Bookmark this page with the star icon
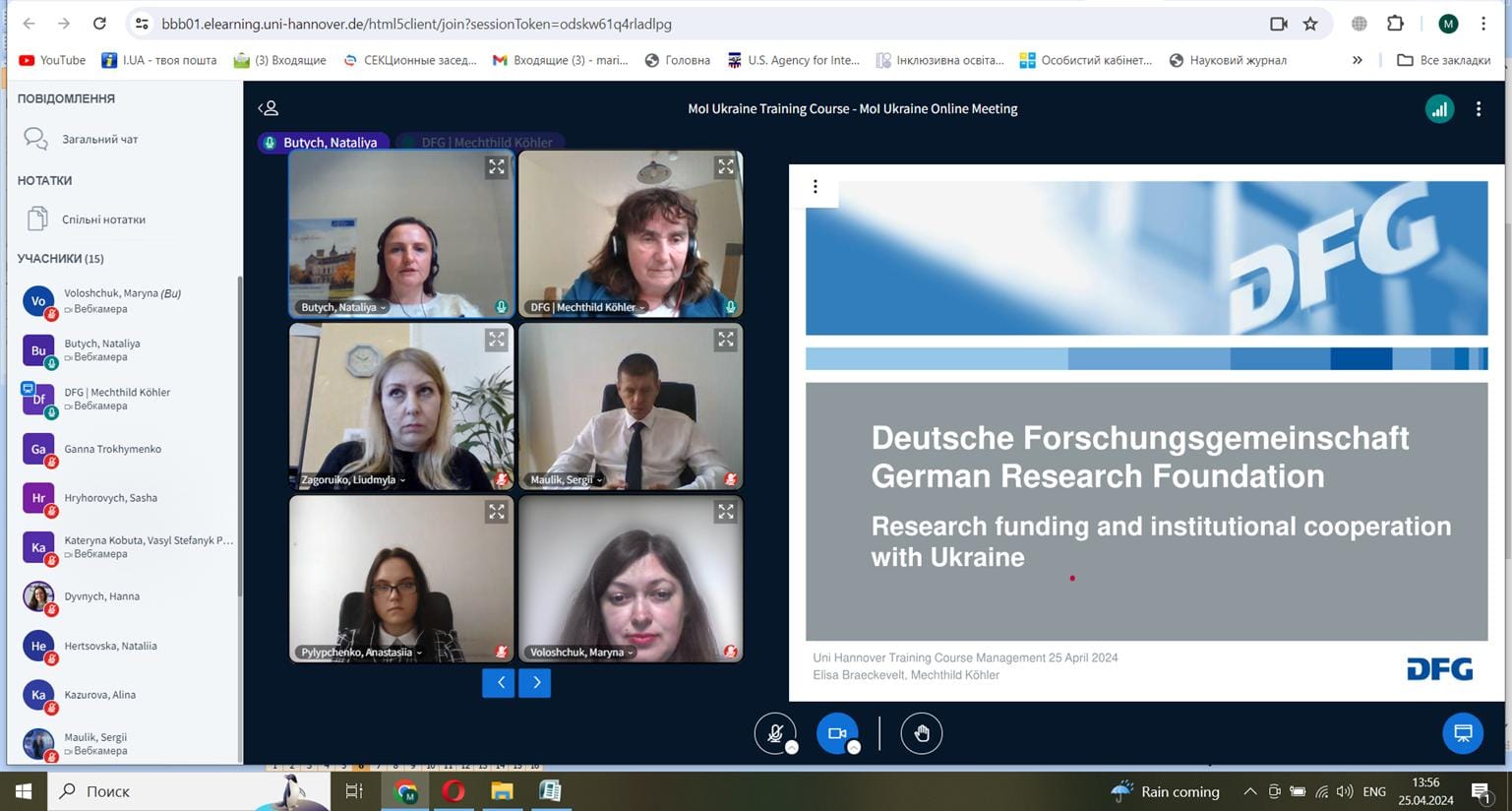The height and width of the screenshot is (811, 1512). 1310,24
